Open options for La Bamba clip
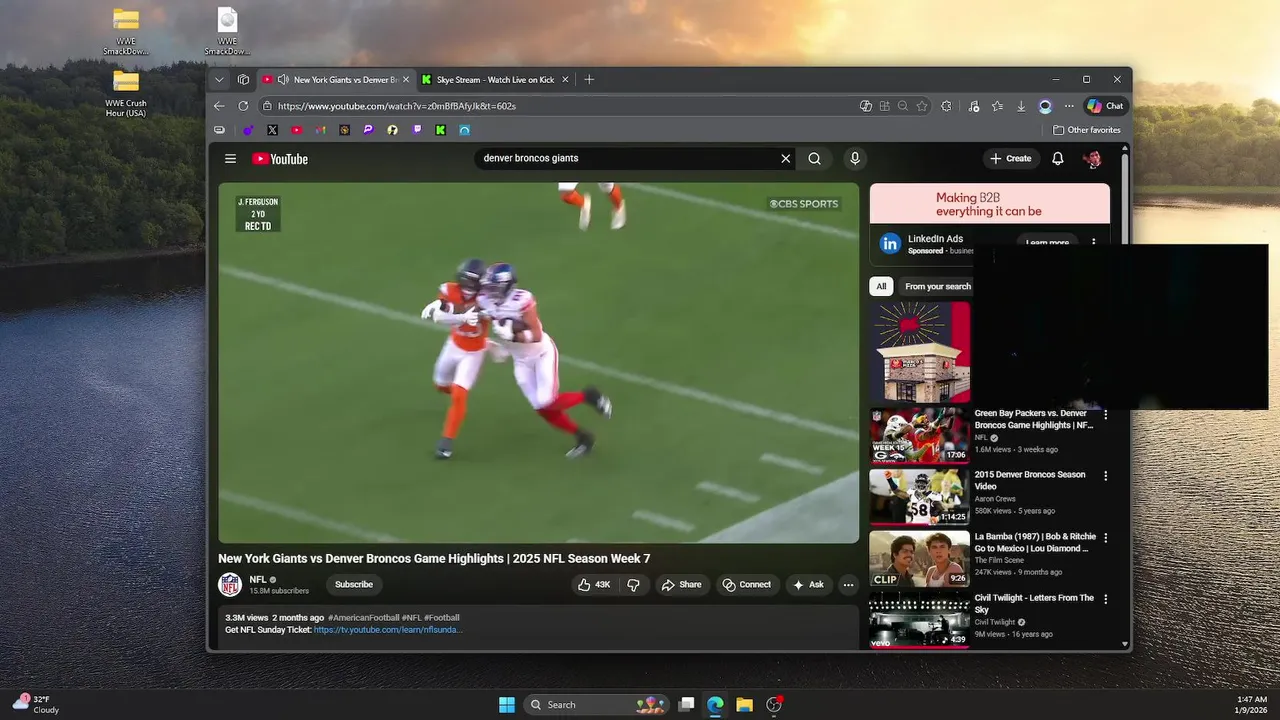 tap(1106, 538)
